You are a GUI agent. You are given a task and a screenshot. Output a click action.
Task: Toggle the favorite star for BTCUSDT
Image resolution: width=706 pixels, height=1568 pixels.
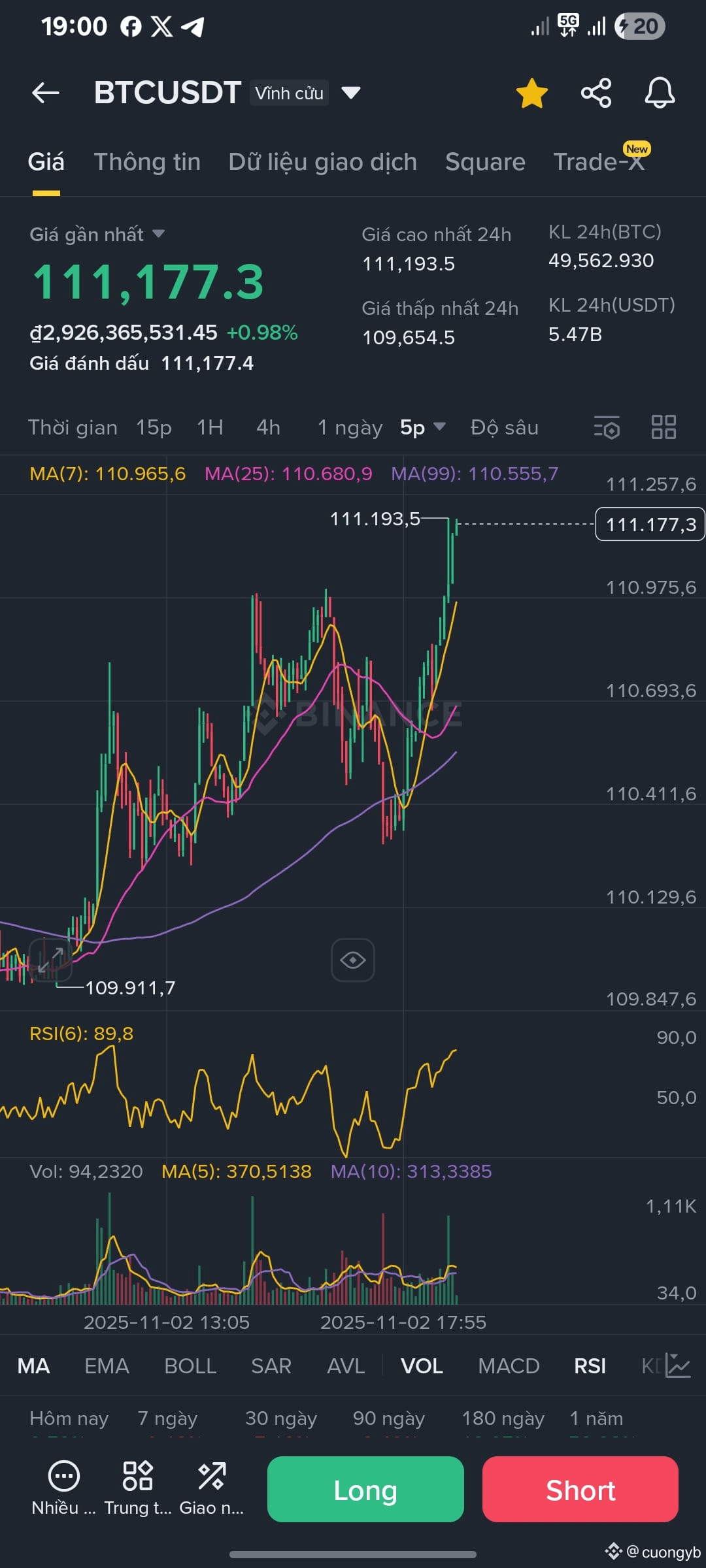pos(532,93)
